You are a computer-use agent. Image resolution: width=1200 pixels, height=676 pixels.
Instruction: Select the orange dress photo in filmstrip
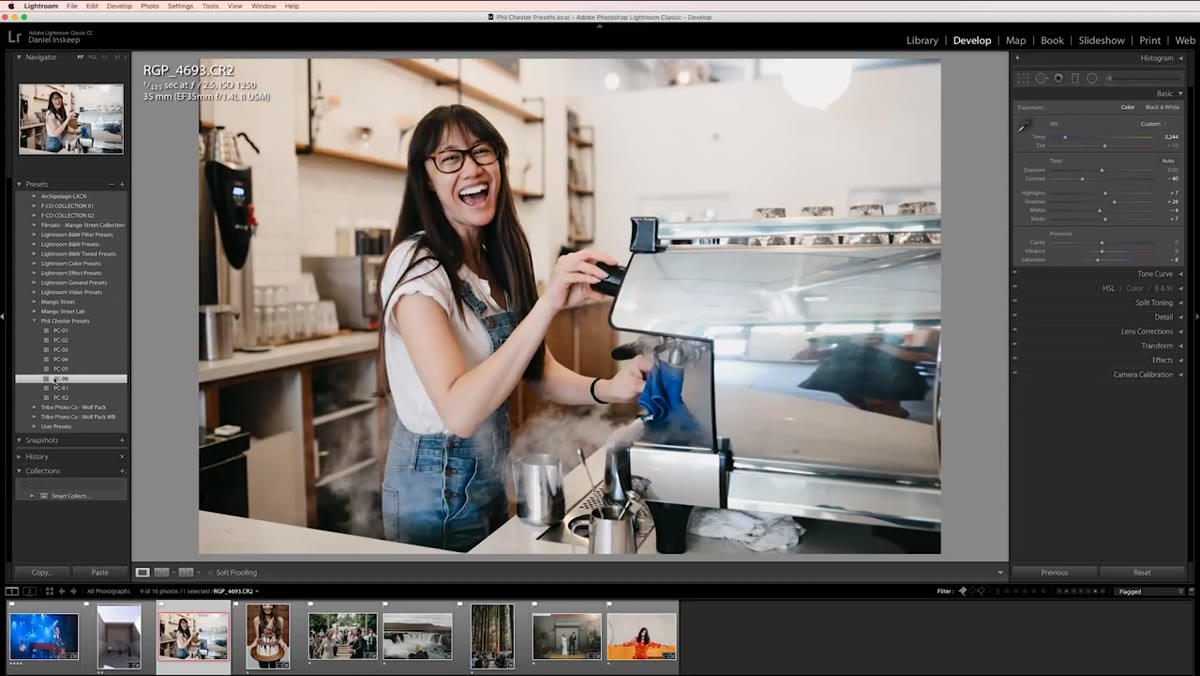[x=642, y=636]
